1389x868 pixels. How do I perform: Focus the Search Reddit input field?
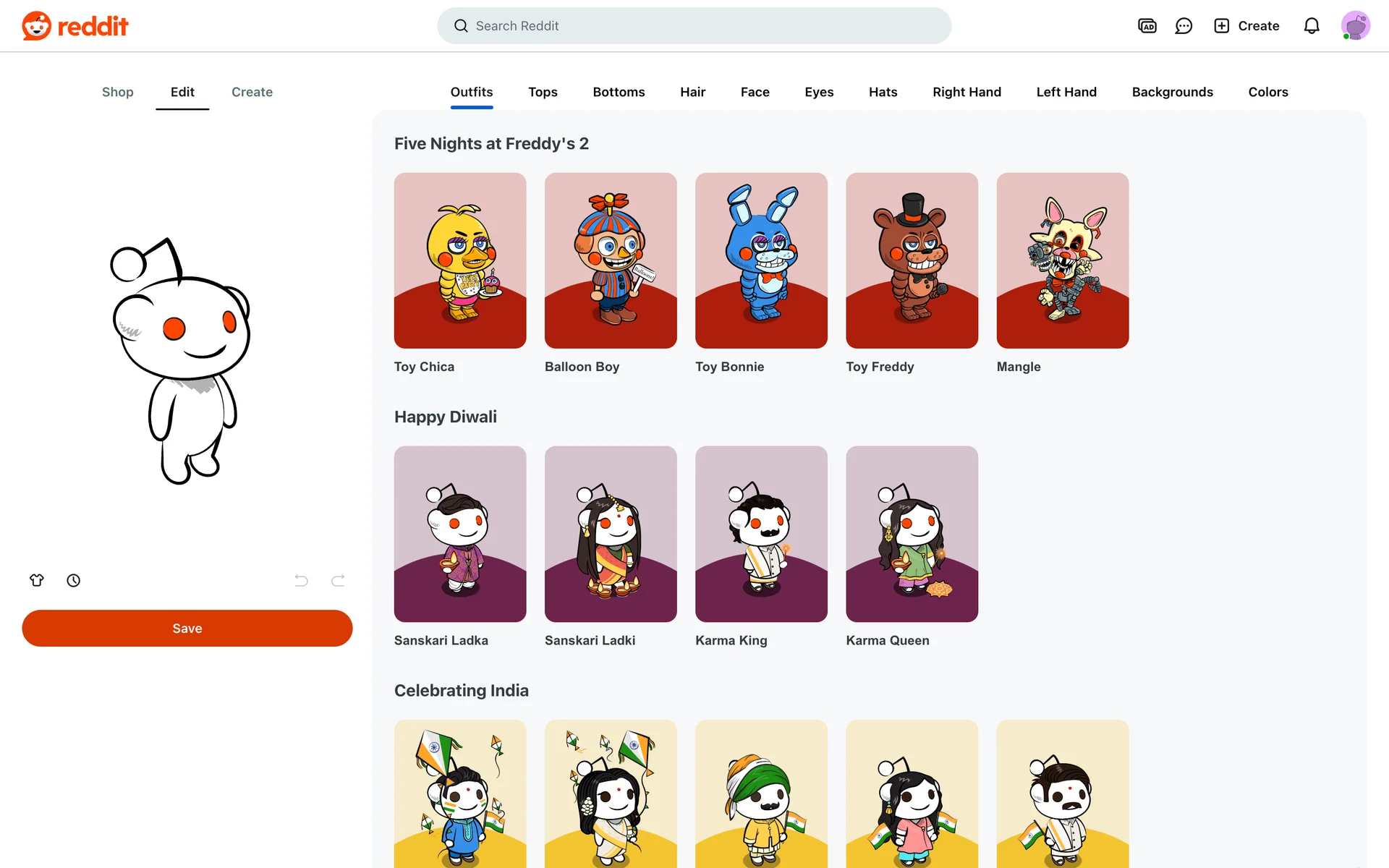[694, 26]
